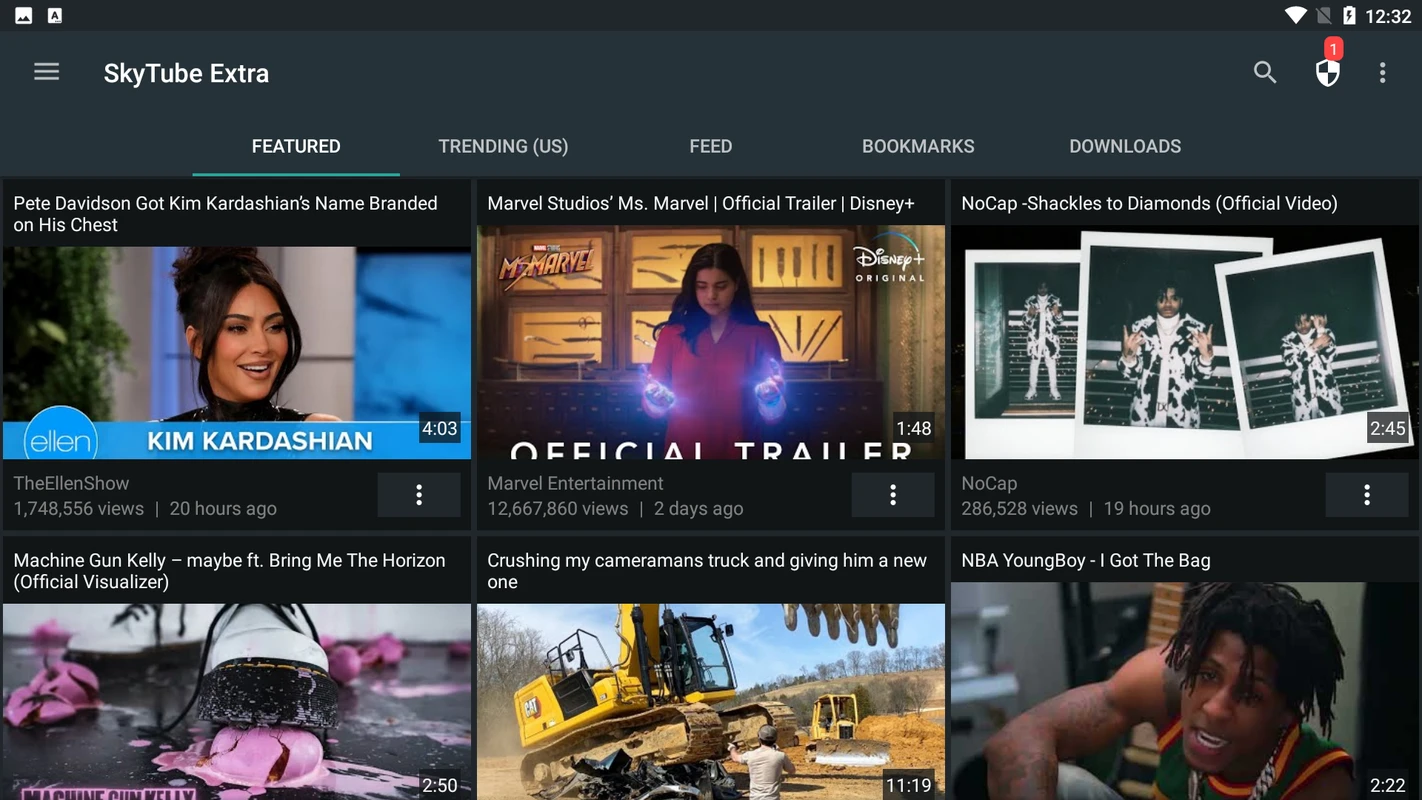Open the DOWNLOADS tab
This screenshot has width=1422, height=800.
point(1125,146)
